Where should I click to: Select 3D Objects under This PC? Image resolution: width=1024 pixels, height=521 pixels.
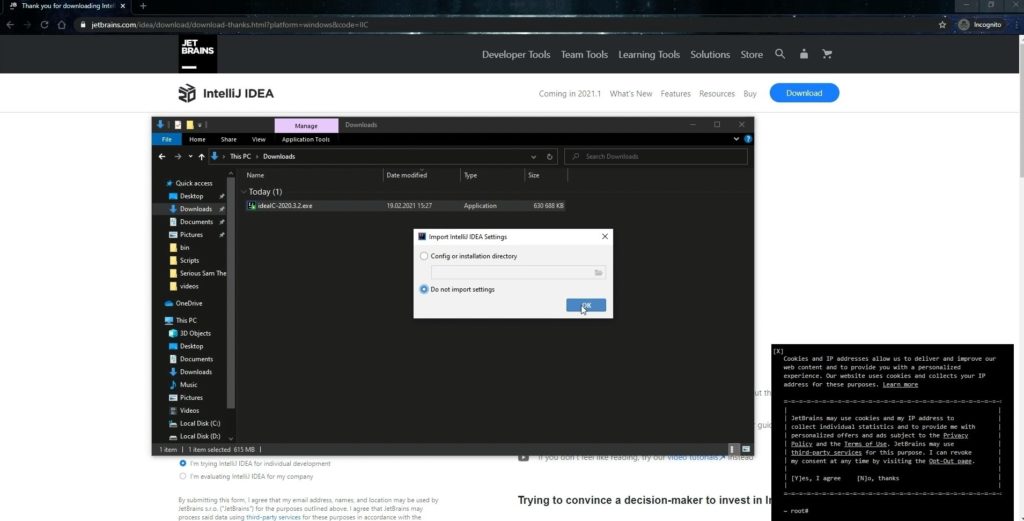tap(190, 334)
